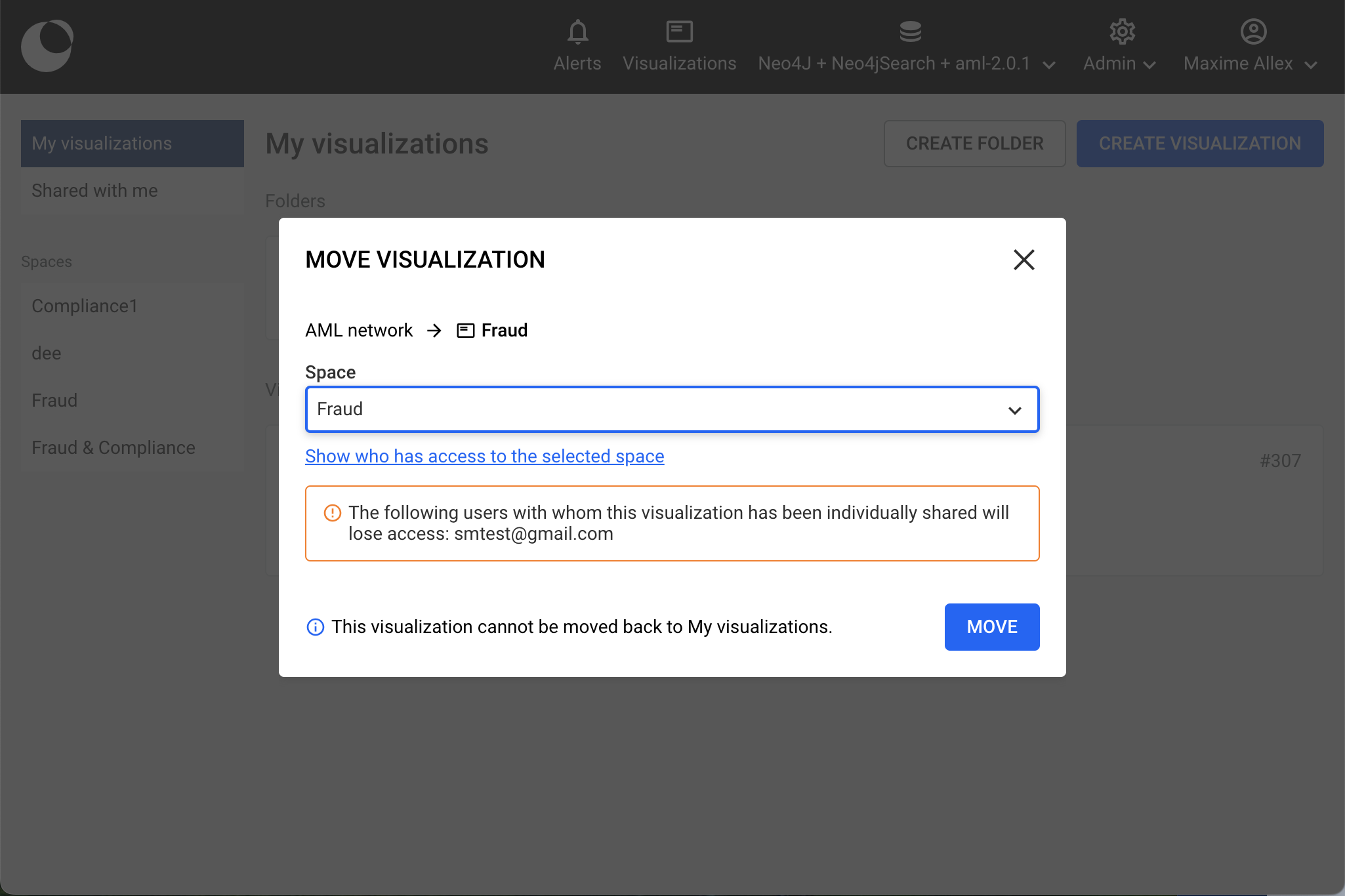Open the Space dropdown showing Fraud

pos(672,409)
